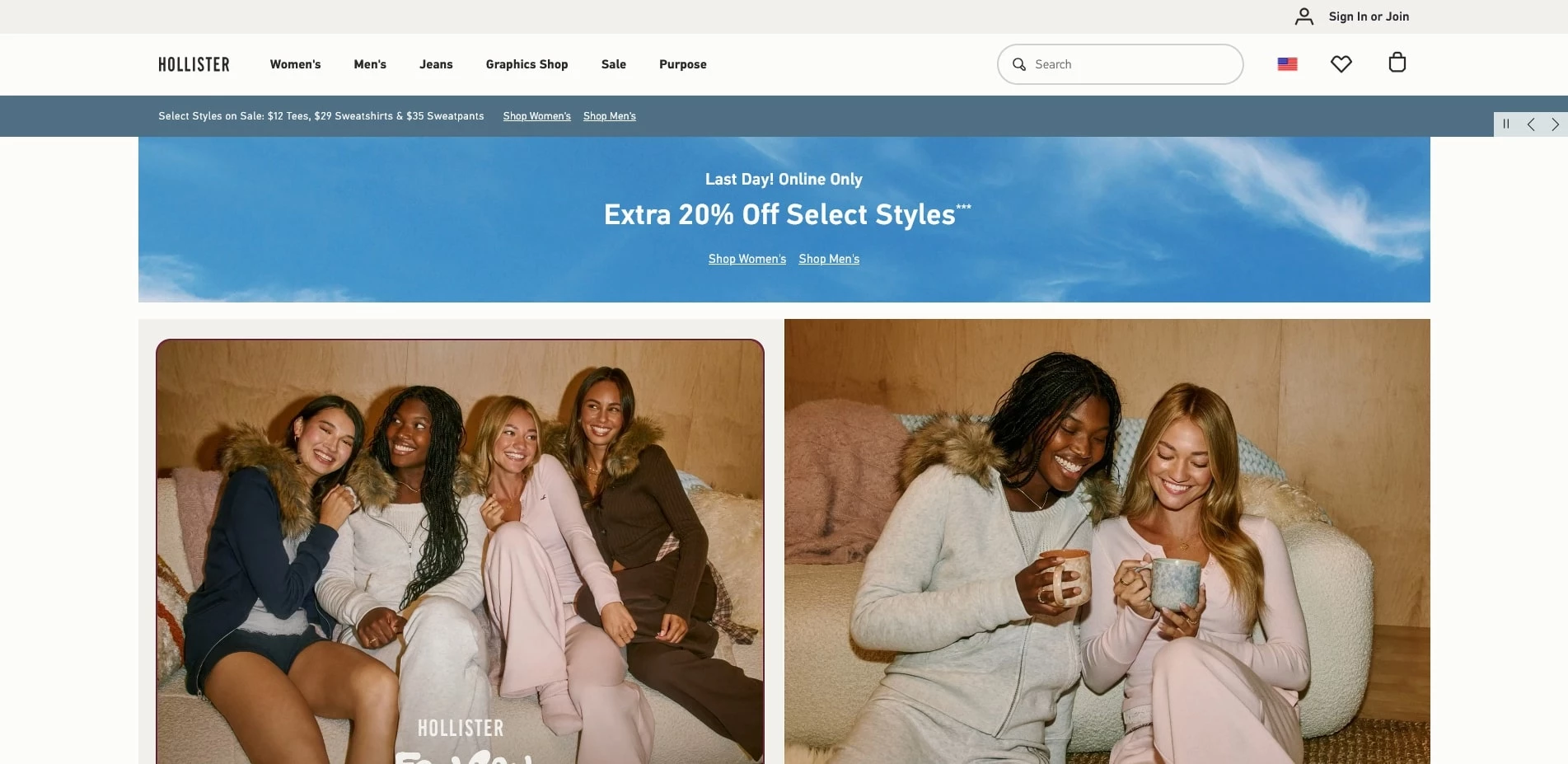This screenshot has width=1568, height=764.
Task: Pause the promo banner carousel
Action: pos(1506,124)
